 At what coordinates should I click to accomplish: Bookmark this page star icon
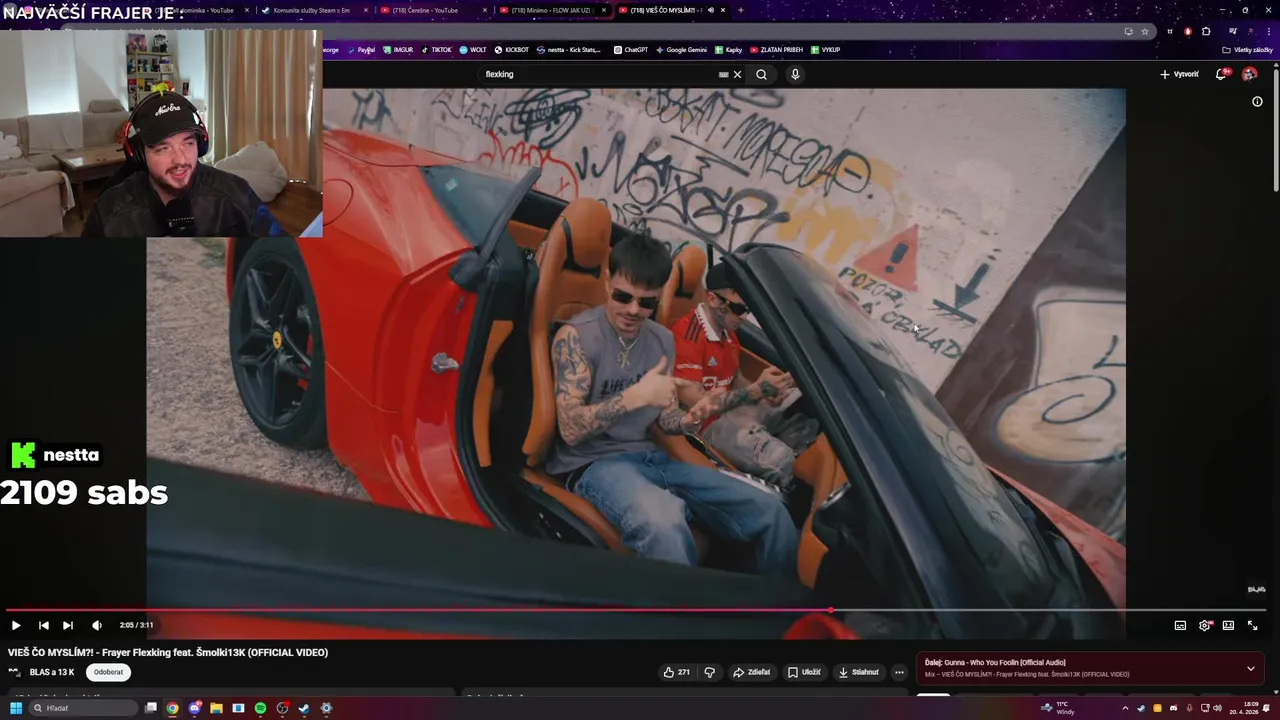(1145, 31)
